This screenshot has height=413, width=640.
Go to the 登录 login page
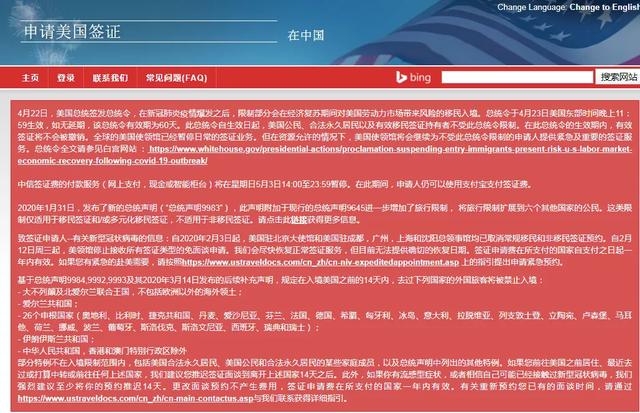66,78
